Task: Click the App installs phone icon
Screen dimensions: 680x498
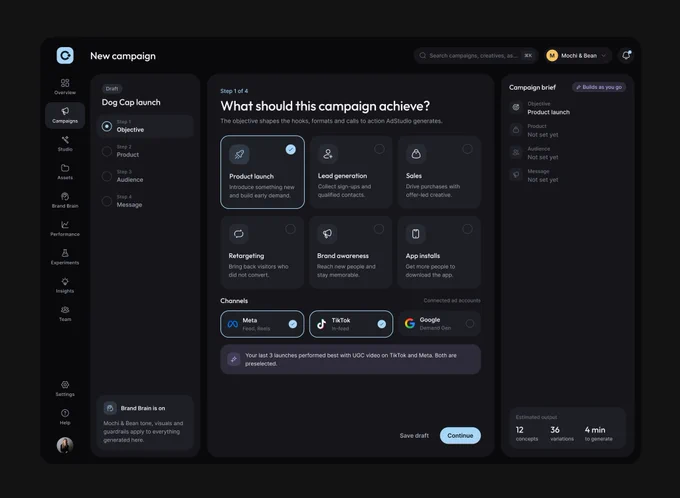Action: [x=415, y=234]
